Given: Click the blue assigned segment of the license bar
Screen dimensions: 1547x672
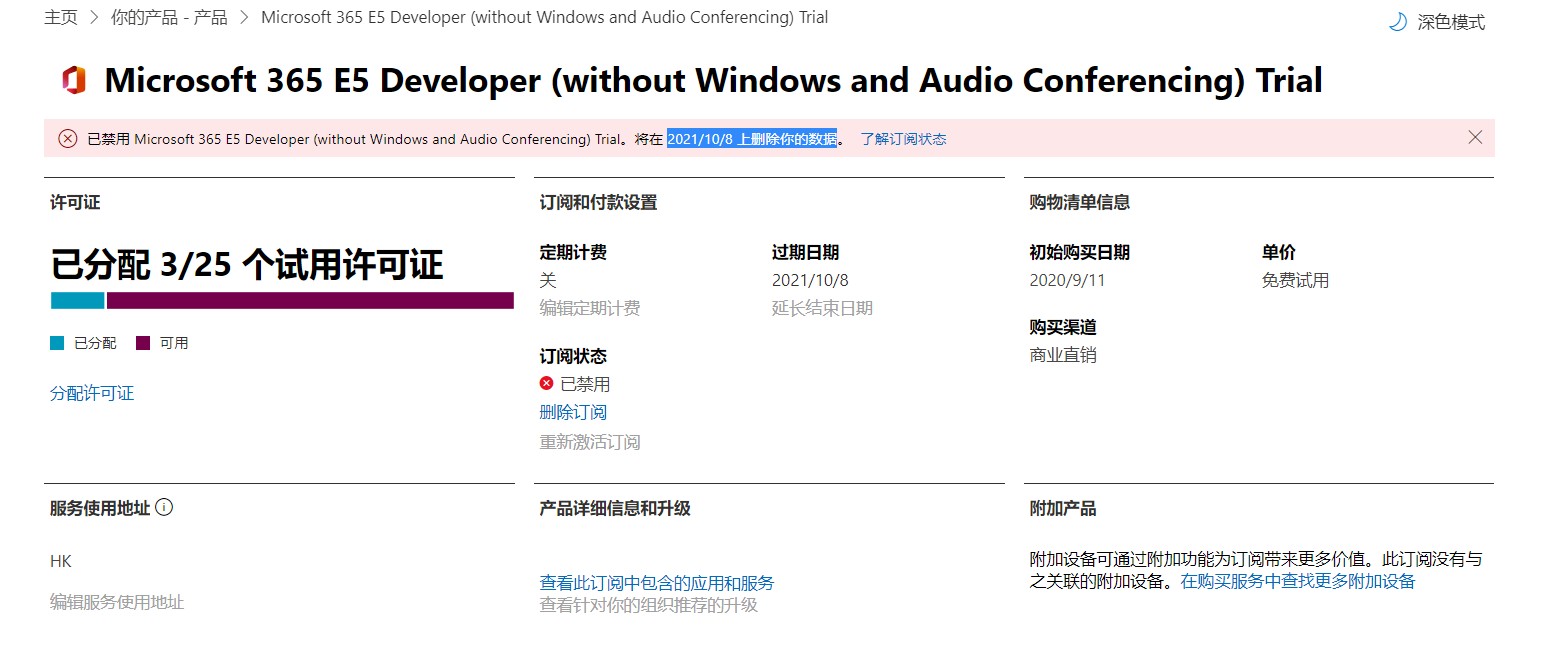Looking at the screenshot, I should pyautogui.click(x=77, y=300).
